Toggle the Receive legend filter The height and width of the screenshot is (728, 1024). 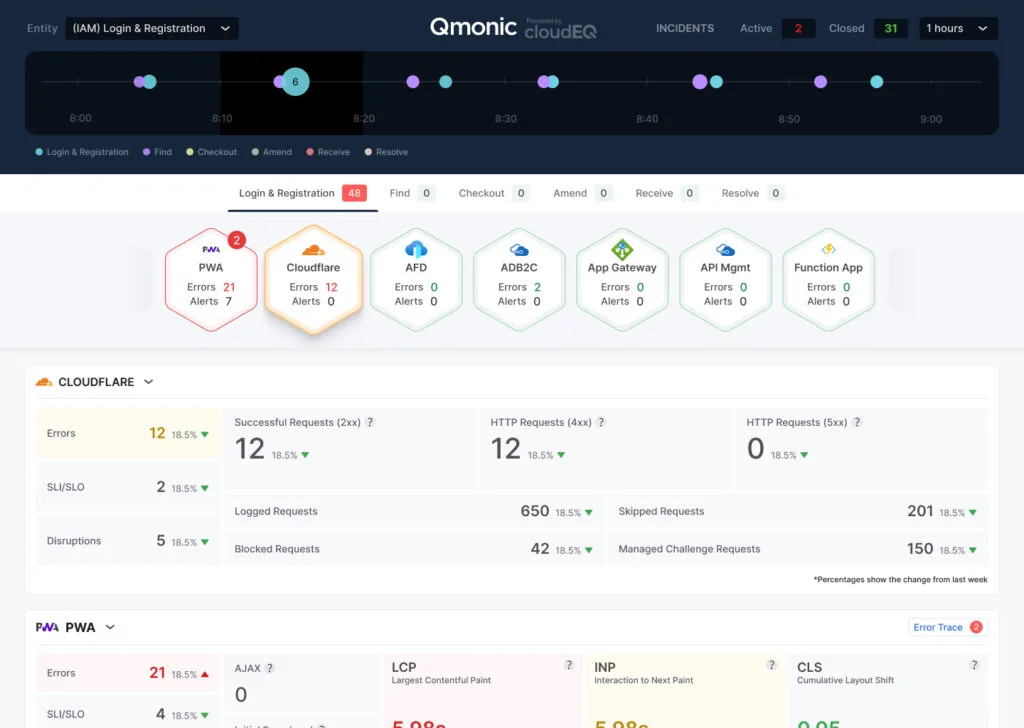pos(329,152)
